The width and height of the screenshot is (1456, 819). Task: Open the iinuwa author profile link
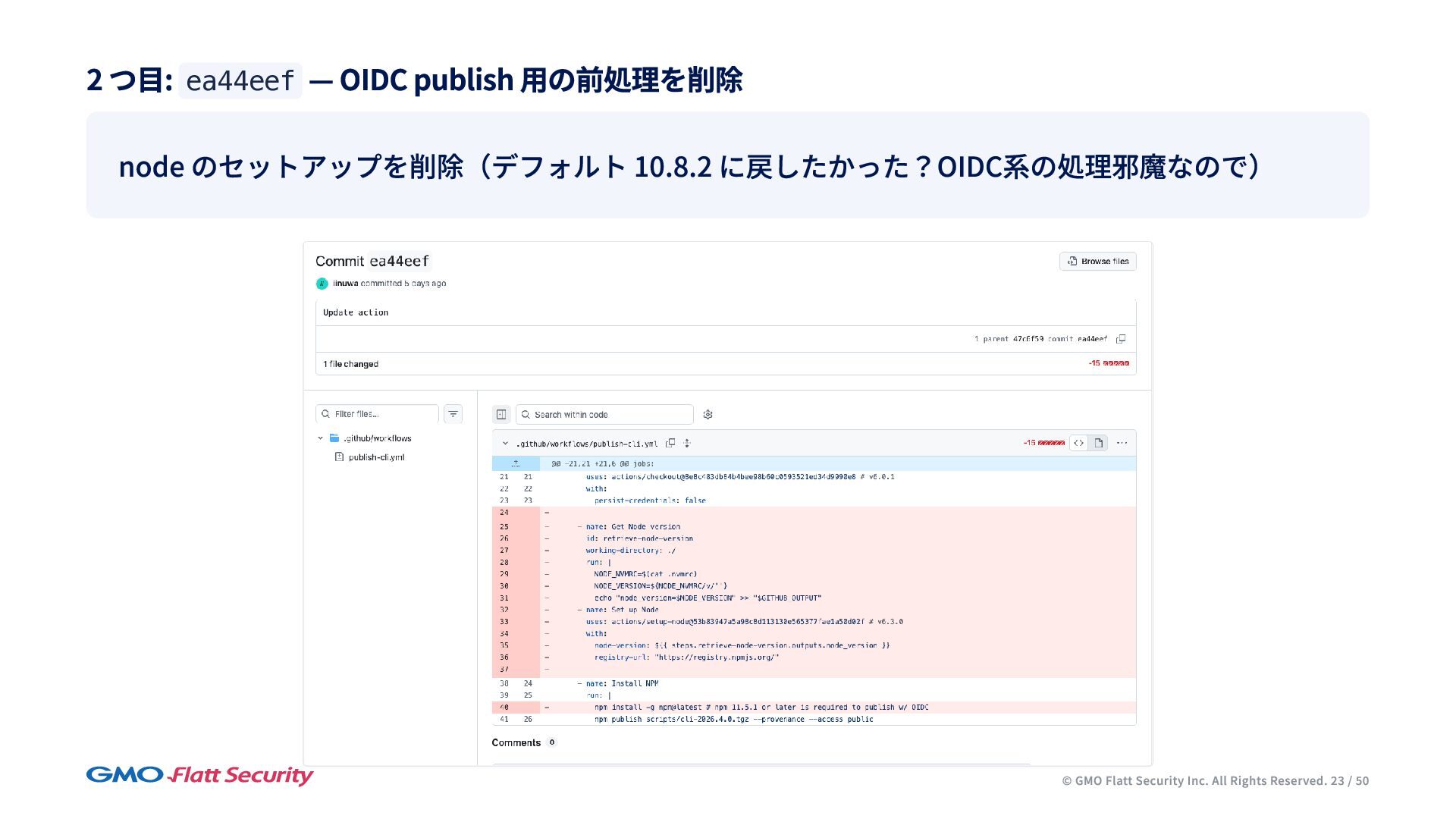pyautogui.click(x=345, y=284)
